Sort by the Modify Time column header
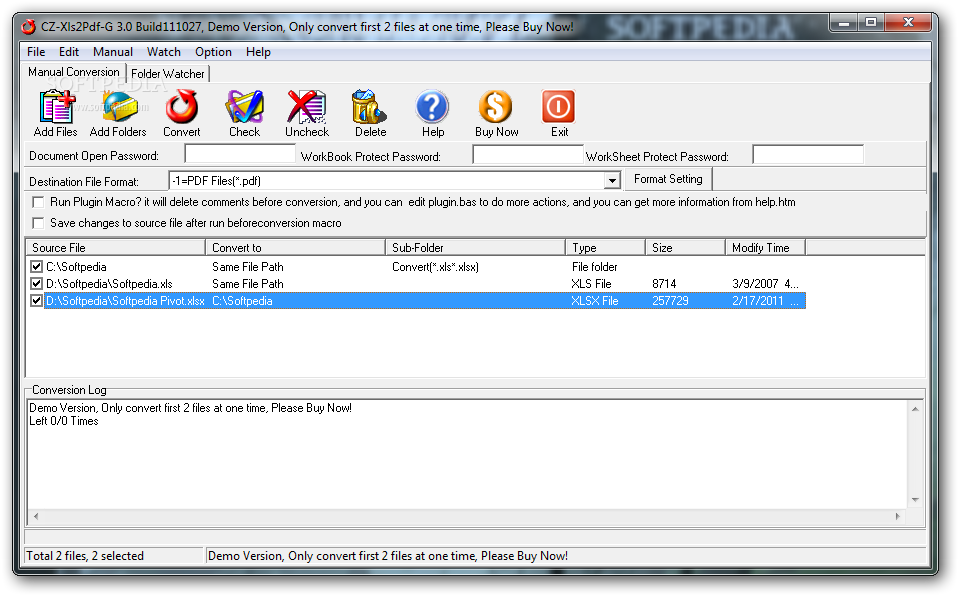The width and height of the screenshot is (959, 596). pos(766,248)
